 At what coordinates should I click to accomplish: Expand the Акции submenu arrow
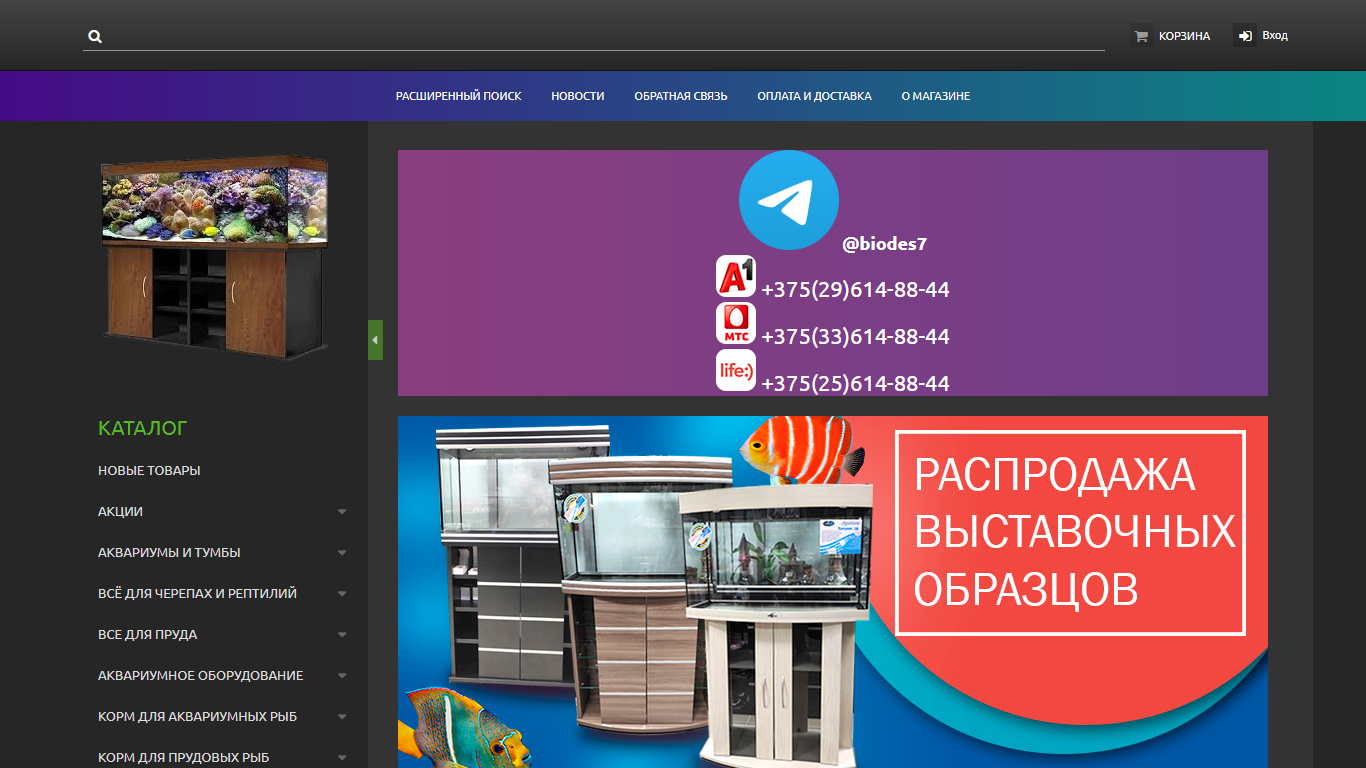coord(342,511)
